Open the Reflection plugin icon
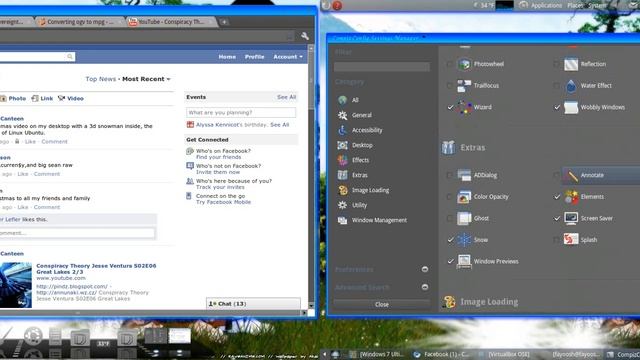This screenshot has height=360, width=640. click(571, 64)
